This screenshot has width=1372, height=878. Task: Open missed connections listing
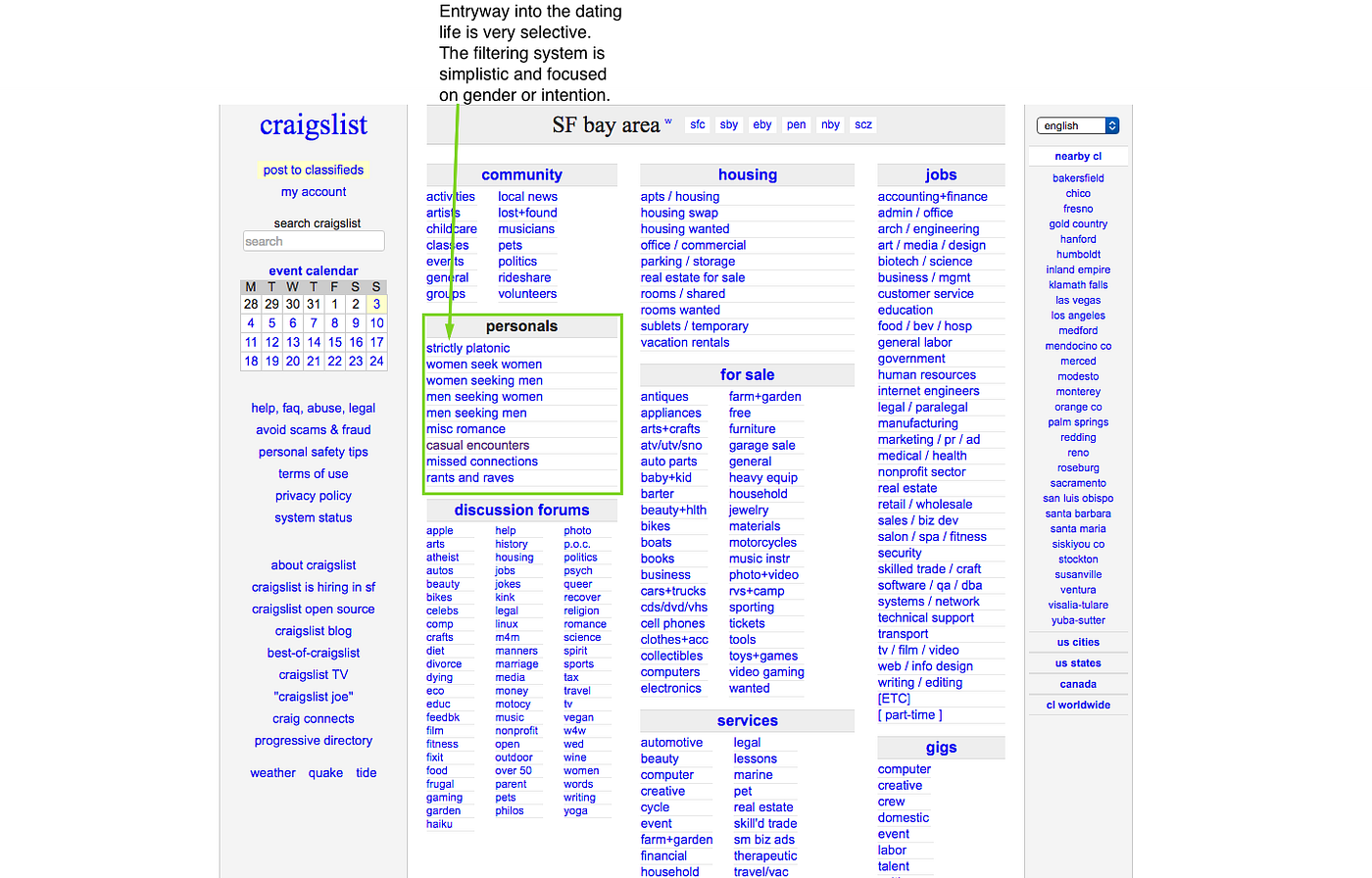click(482, 462)
